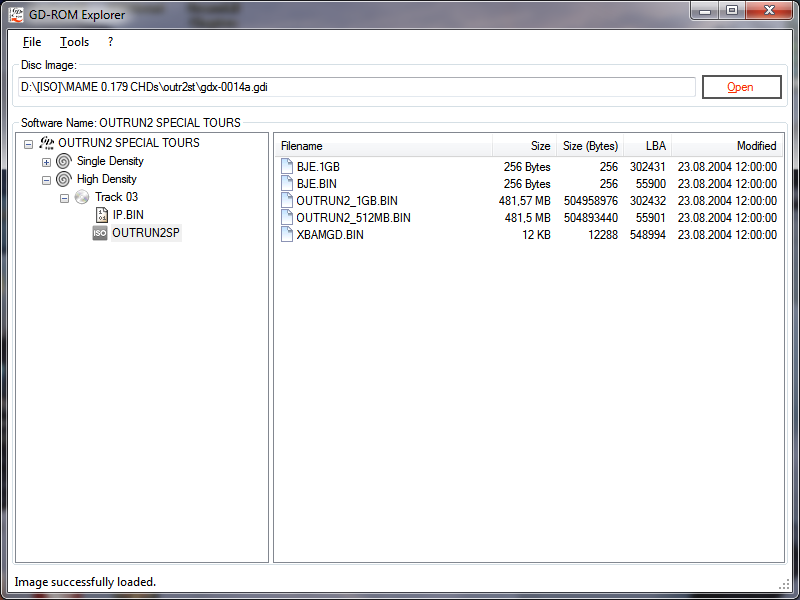Click the 481,57 MB size cell
The image size is (800, 600).
pyautogui.click(x=524, y=201)
